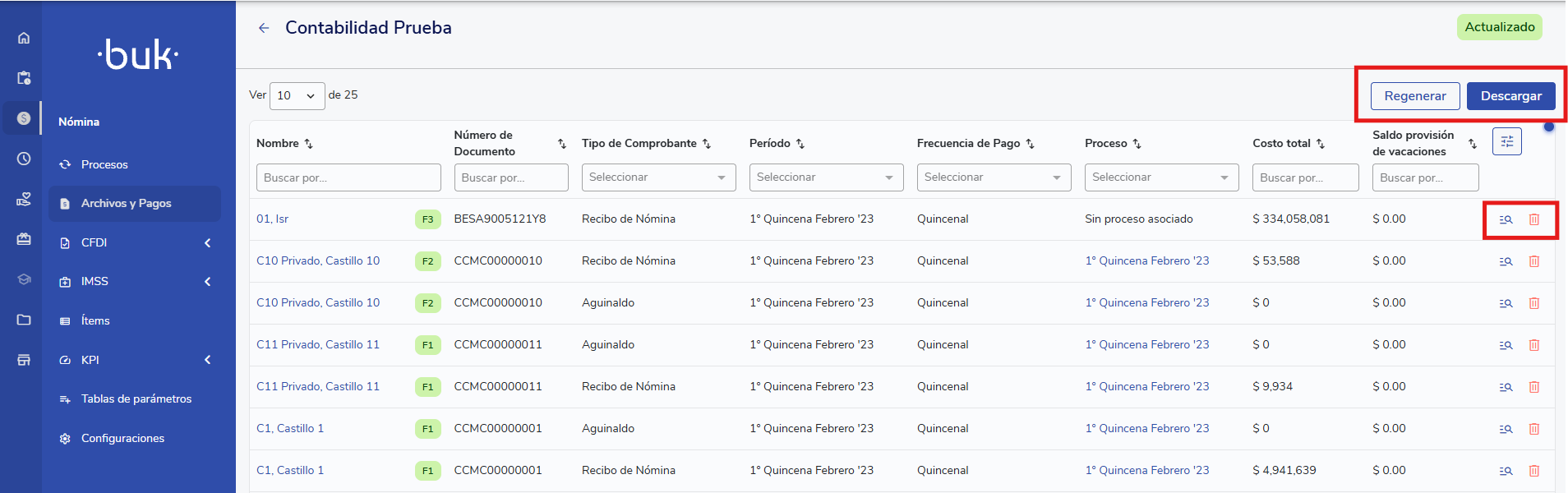Click the folder icon in left rail
Image resolution: width=1568 pixels, height=493 pixels.
pos(24,320)
